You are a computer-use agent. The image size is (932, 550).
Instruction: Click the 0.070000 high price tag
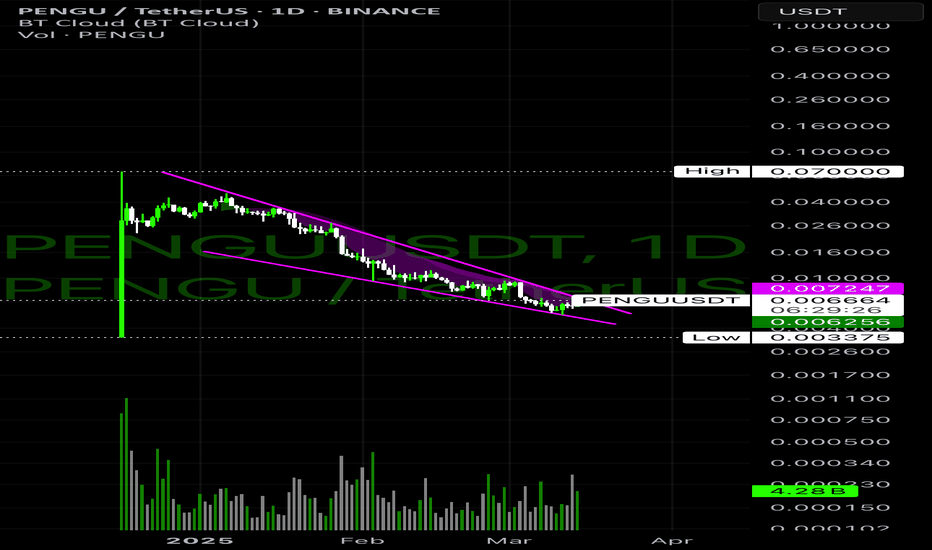pos(827,172)
